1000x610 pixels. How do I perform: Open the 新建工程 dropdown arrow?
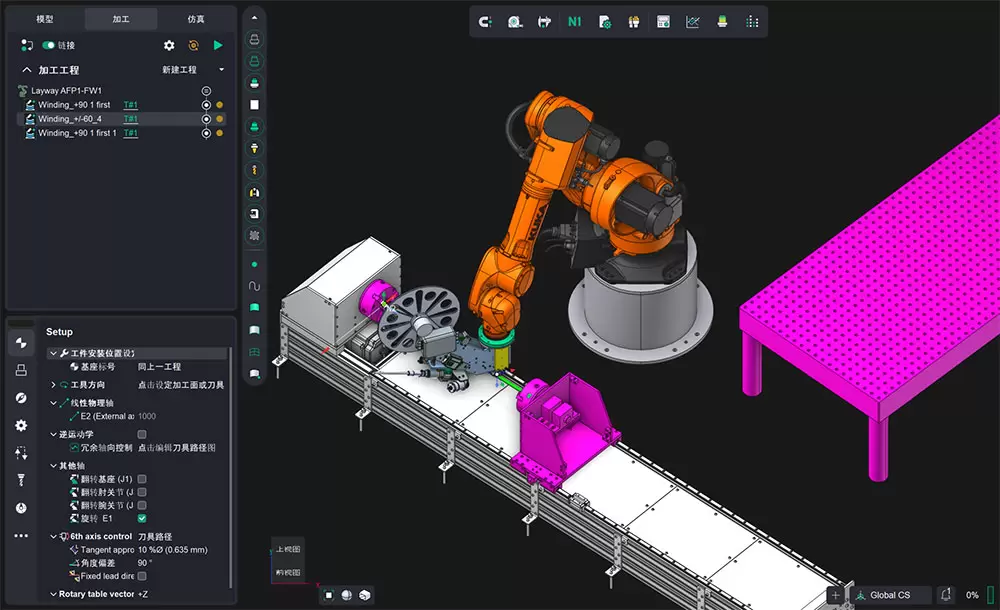(x=221, y=70)
